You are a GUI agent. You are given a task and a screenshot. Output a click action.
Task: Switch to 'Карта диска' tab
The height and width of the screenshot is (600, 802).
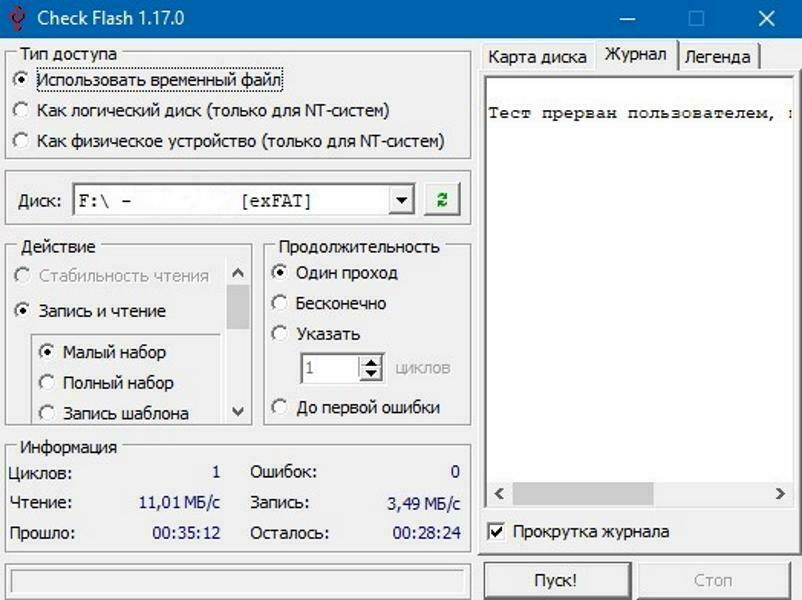point(537,57)
